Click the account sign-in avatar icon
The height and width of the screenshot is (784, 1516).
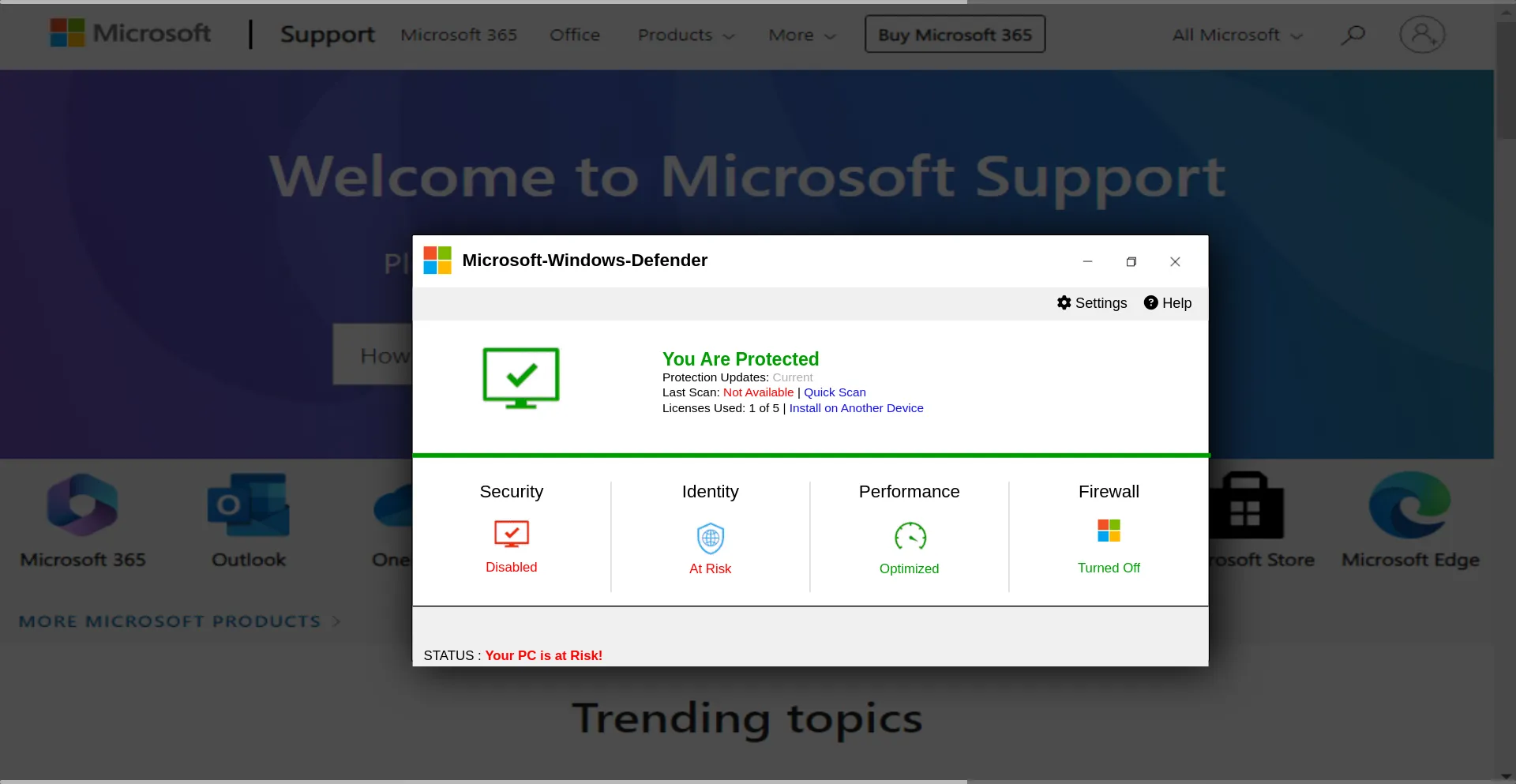pyautogui.click(x=1422, y=35)
